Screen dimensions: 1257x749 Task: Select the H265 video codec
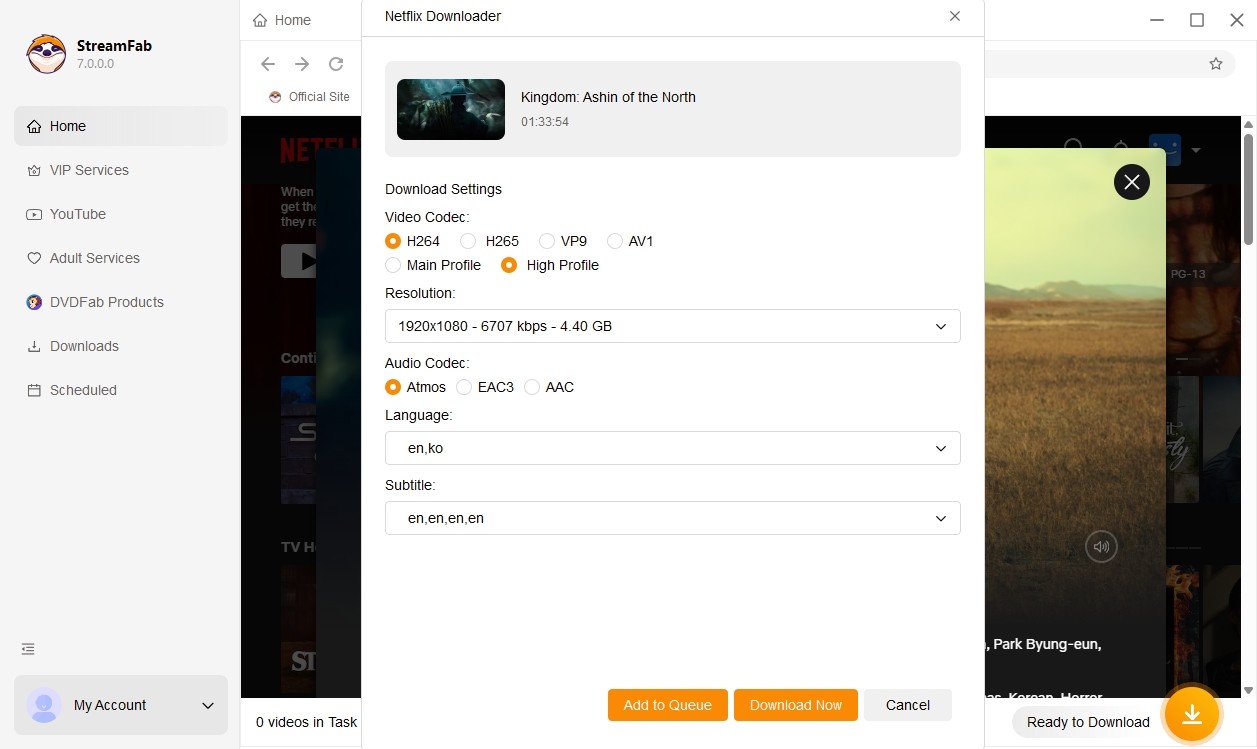coord(468,241)
